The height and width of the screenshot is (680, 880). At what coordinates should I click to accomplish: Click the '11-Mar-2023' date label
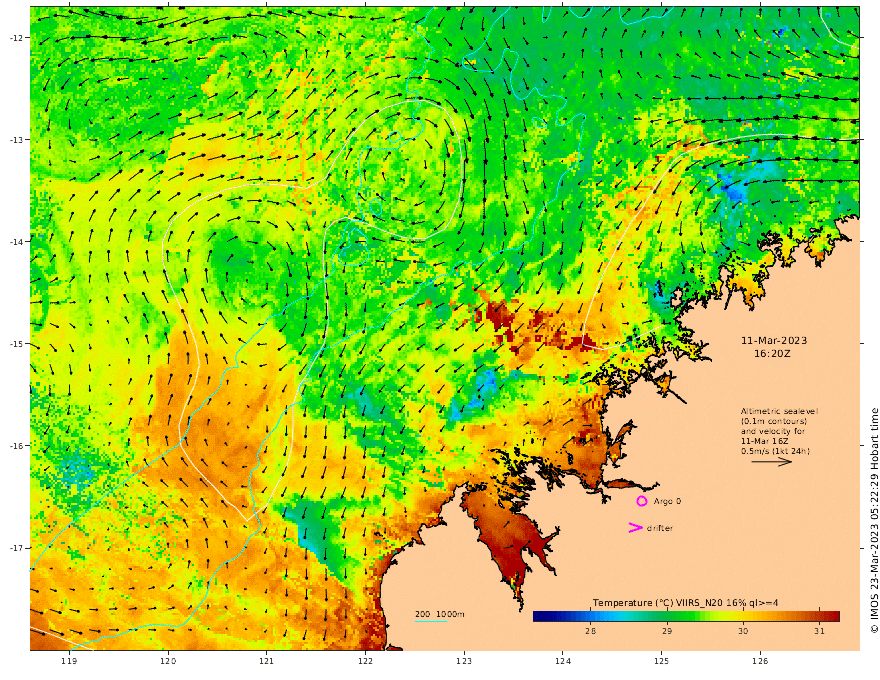coord(774,341)
